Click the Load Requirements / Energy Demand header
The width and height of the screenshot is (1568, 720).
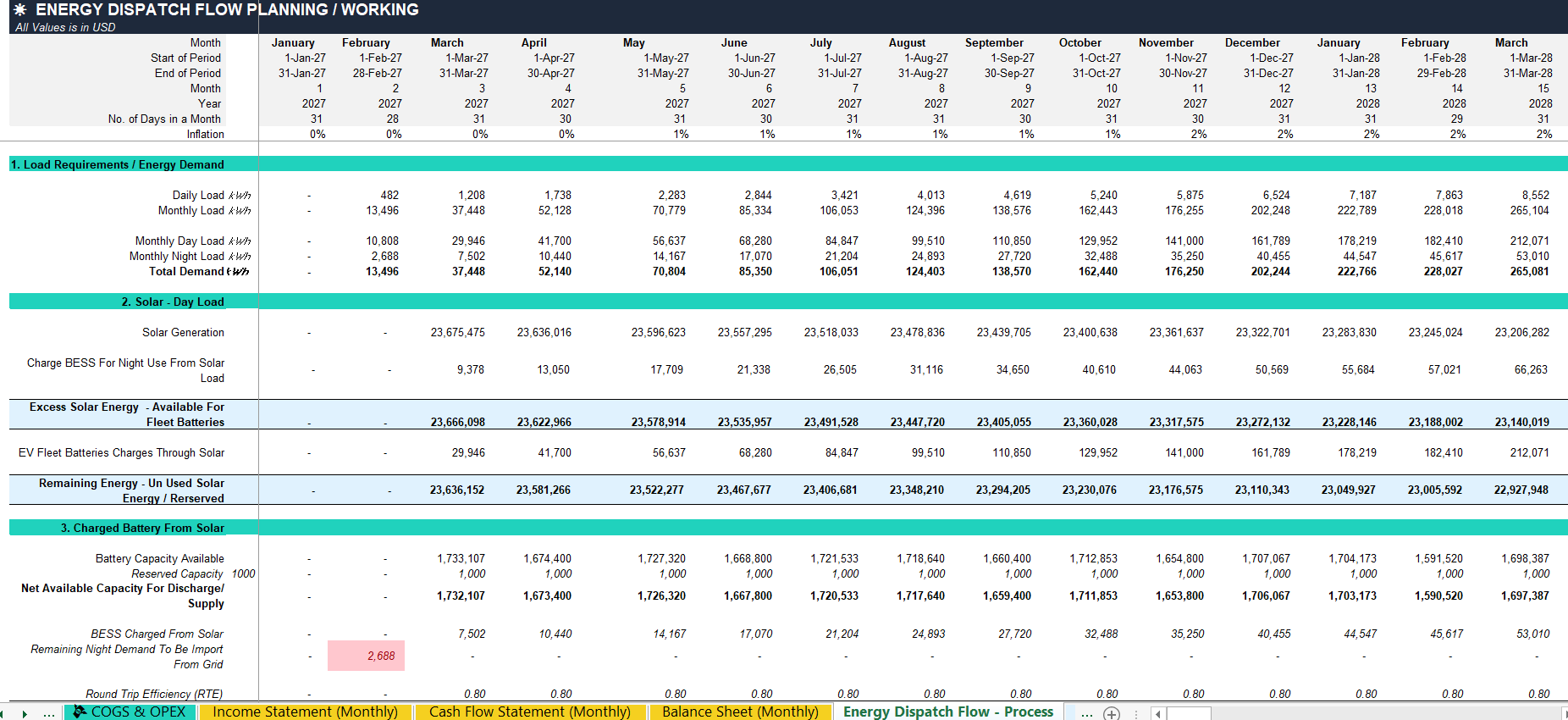click(x=118, y=164)
